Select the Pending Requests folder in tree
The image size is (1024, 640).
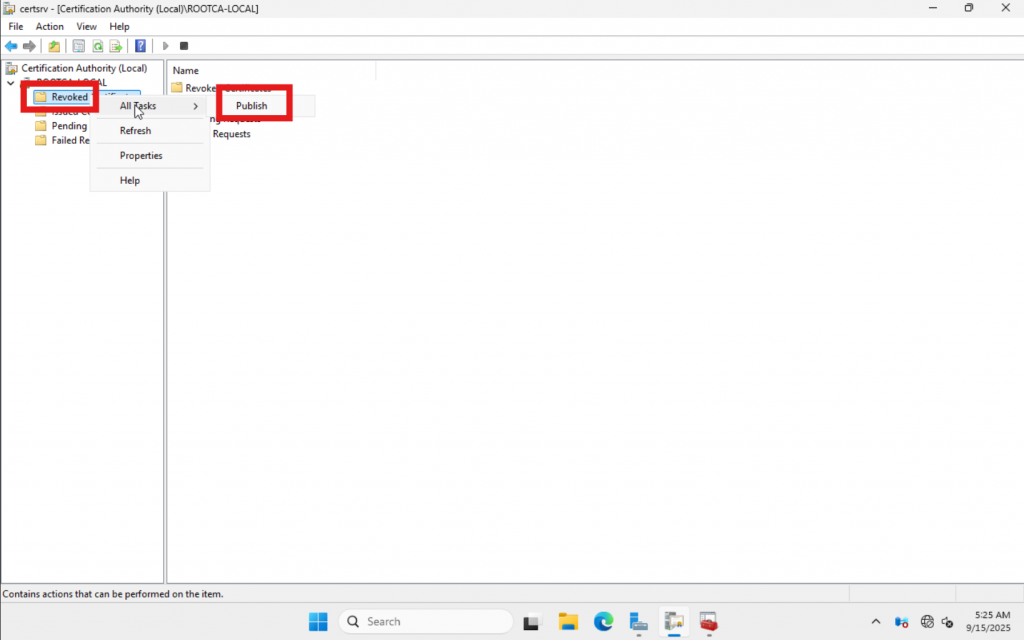click(68, 126)
